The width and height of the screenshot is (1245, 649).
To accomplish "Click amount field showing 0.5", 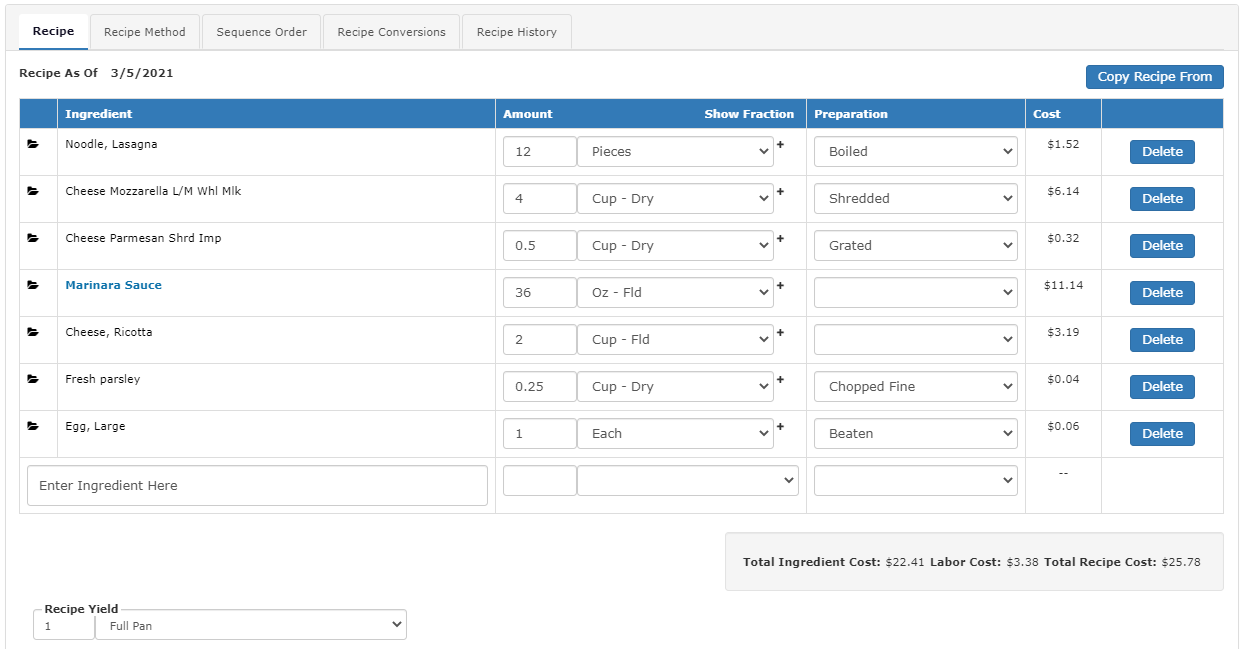I will (540, 246).
